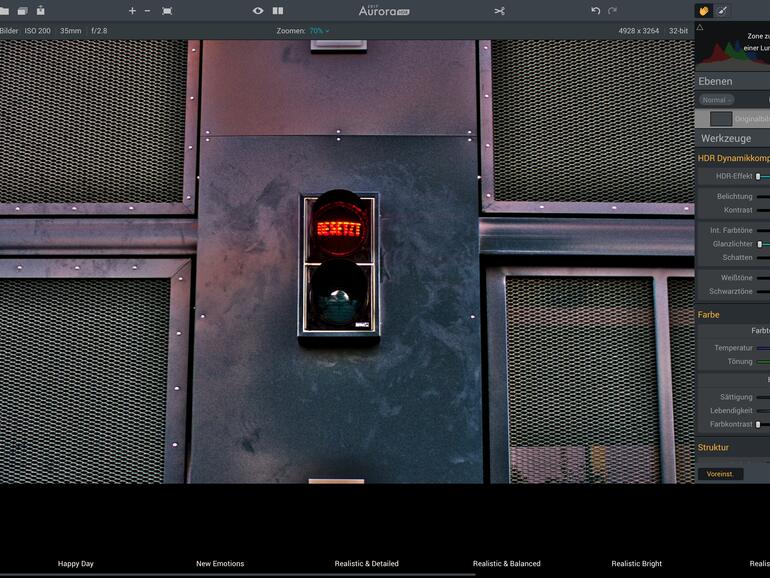Click the 35mm focal length text

point(71,30)
